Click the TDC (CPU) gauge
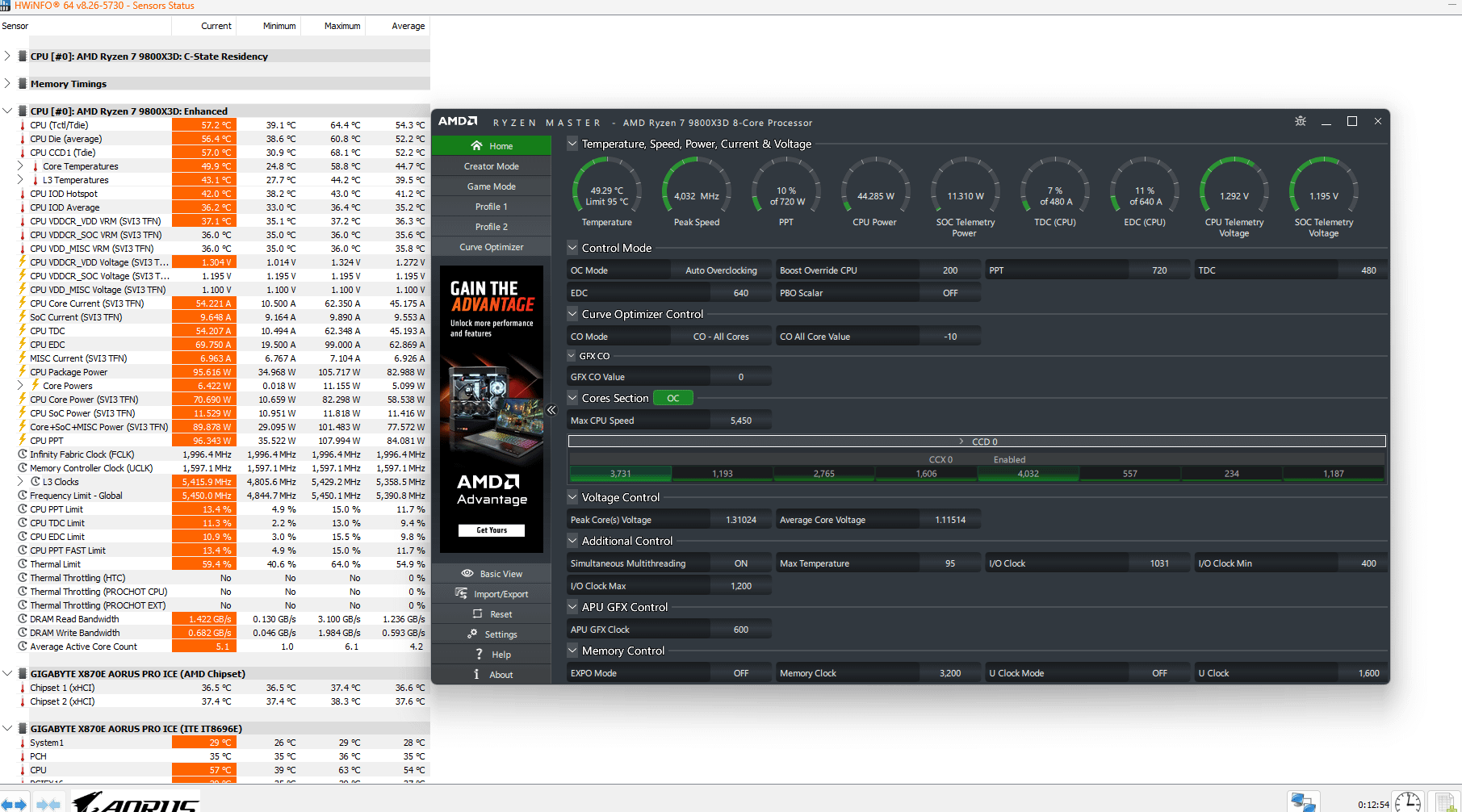This screenshot has width=1462, height=812. 1055,192
